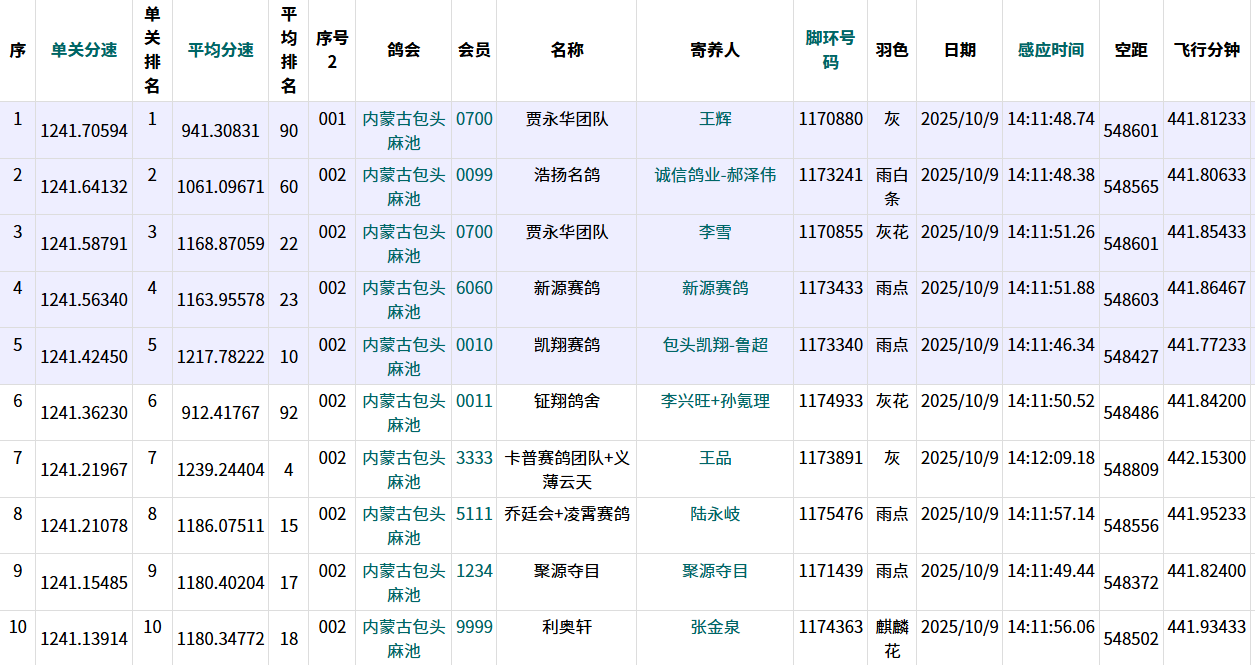Open 聚源夺目 trainer link in row 9

click(x=715, y=571)
